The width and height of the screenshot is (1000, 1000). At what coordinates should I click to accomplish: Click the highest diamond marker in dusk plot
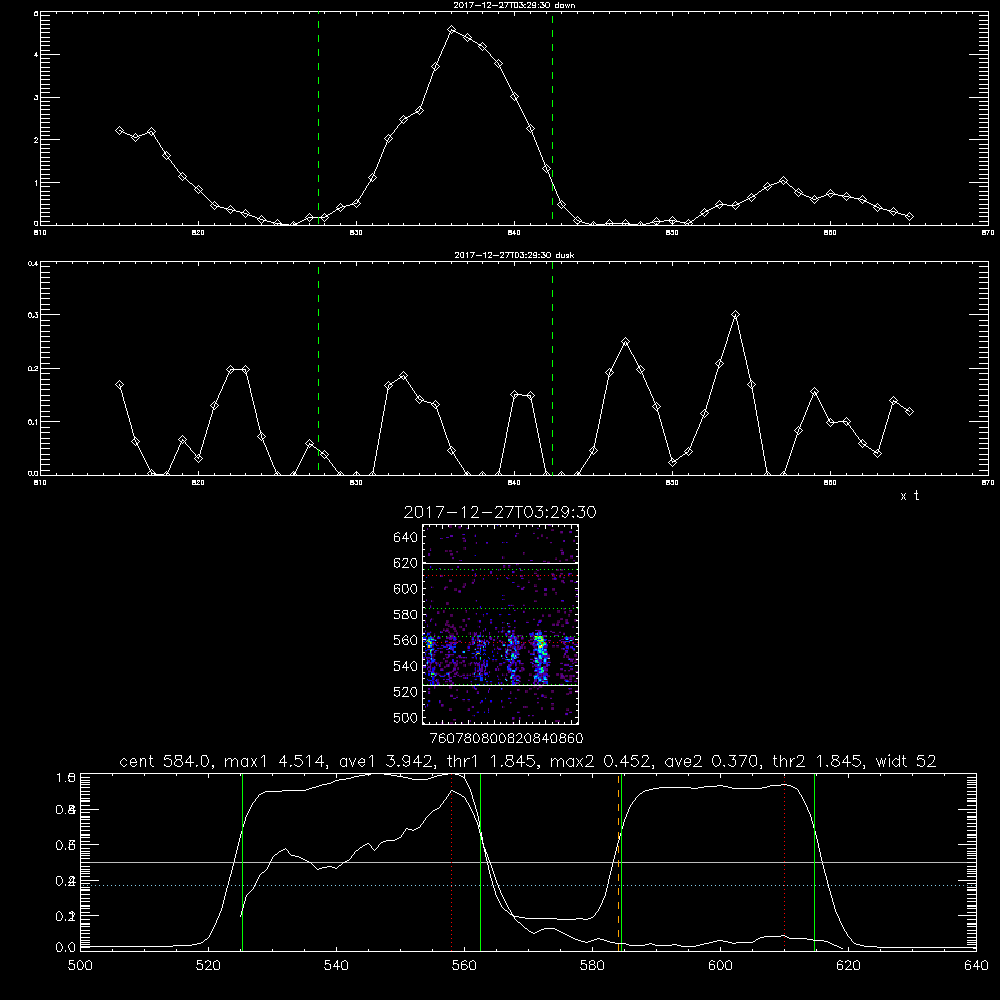click(x=735, y=315)
